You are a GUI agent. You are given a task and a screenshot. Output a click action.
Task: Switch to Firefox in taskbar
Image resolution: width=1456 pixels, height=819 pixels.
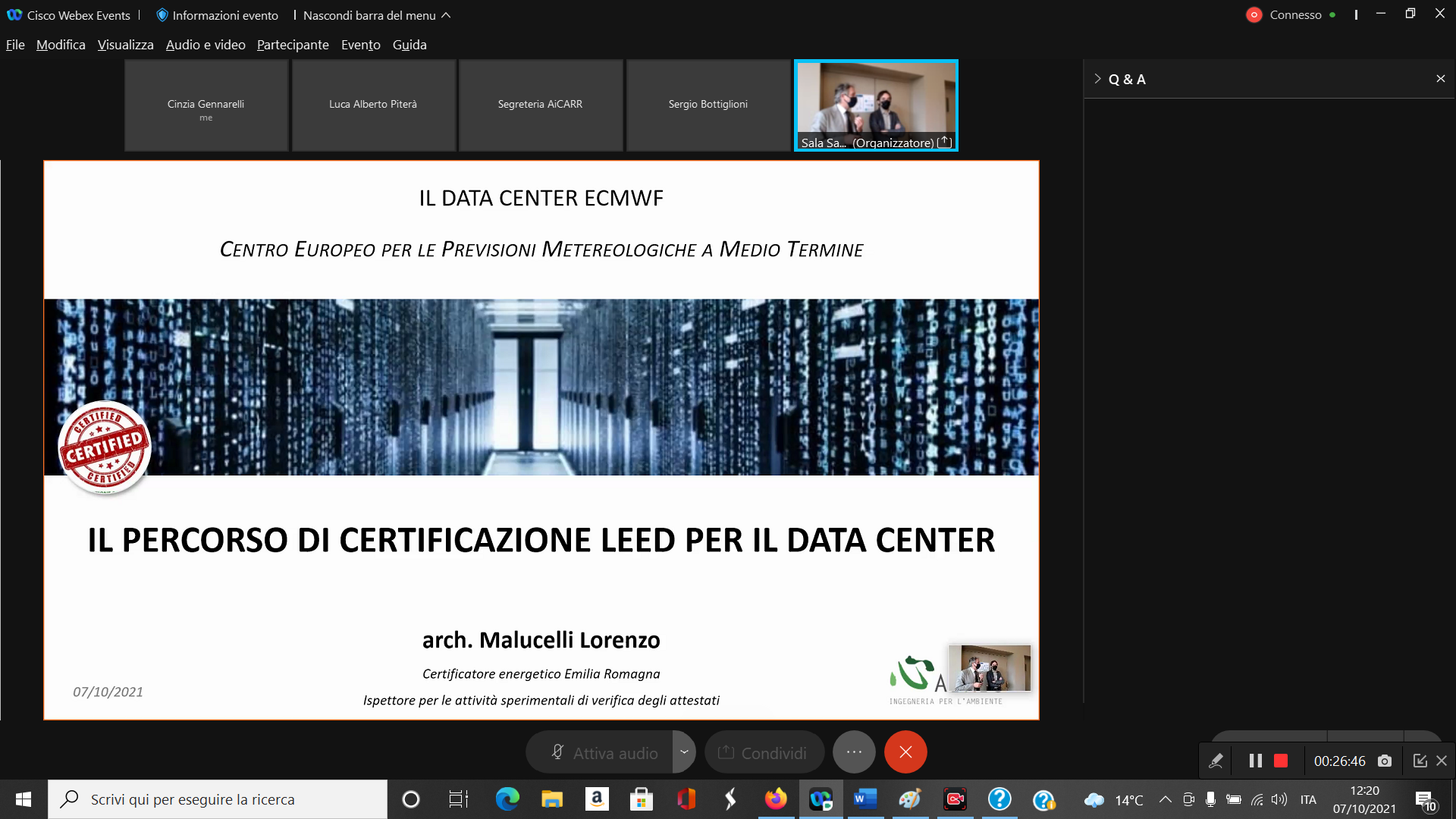(776, 799)
